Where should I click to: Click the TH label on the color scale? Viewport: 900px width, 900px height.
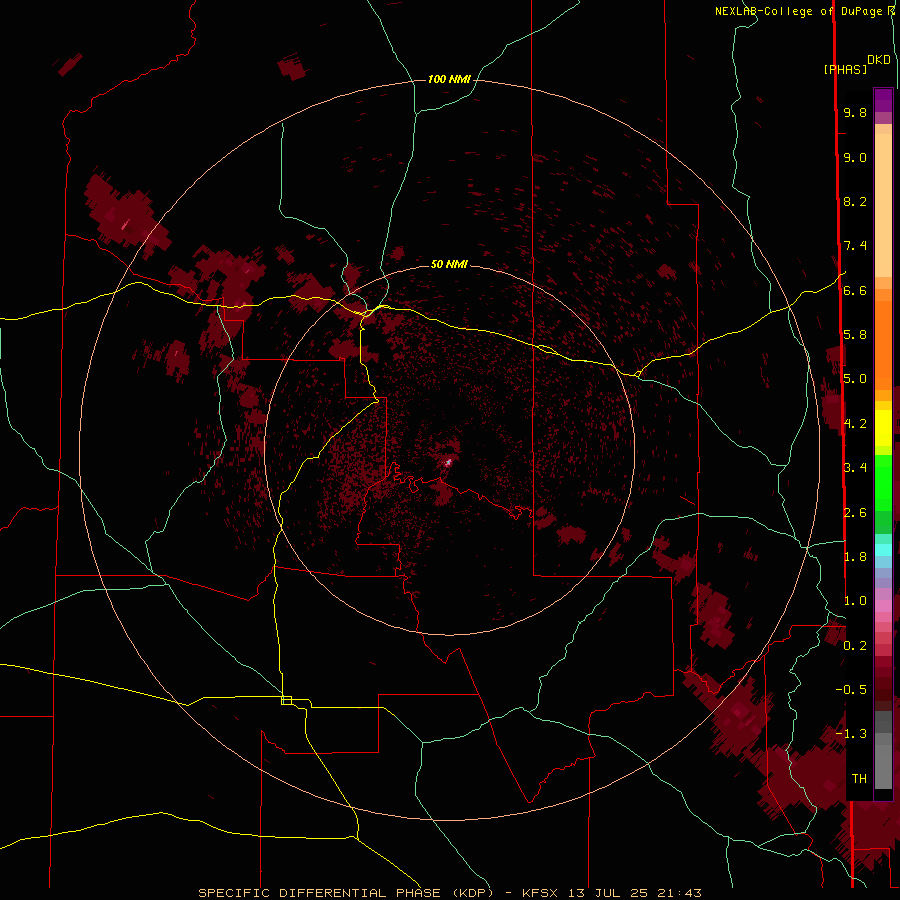(x=859, y=779)
